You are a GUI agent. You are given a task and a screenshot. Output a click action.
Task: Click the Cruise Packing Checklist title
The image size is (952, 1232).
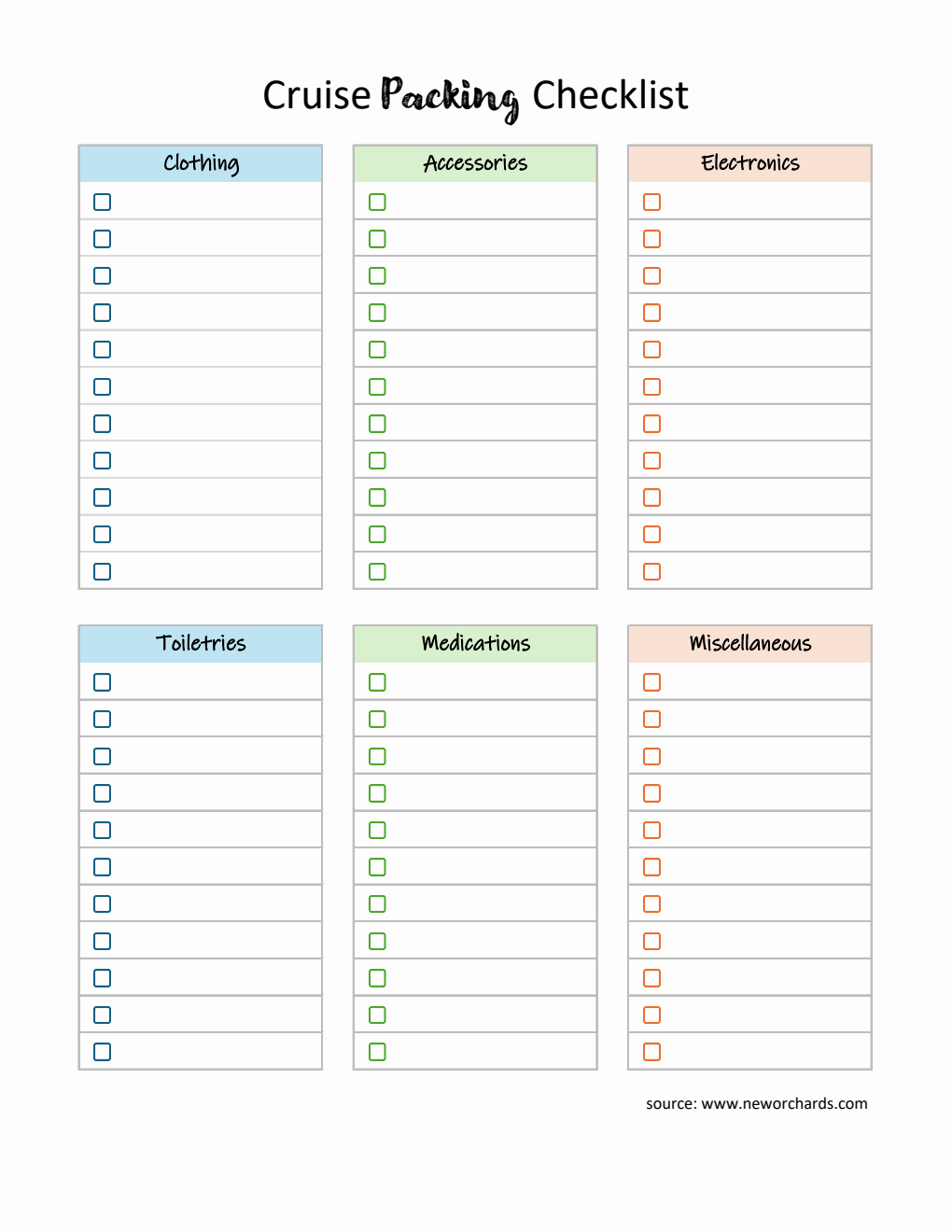tap(475, 96)
